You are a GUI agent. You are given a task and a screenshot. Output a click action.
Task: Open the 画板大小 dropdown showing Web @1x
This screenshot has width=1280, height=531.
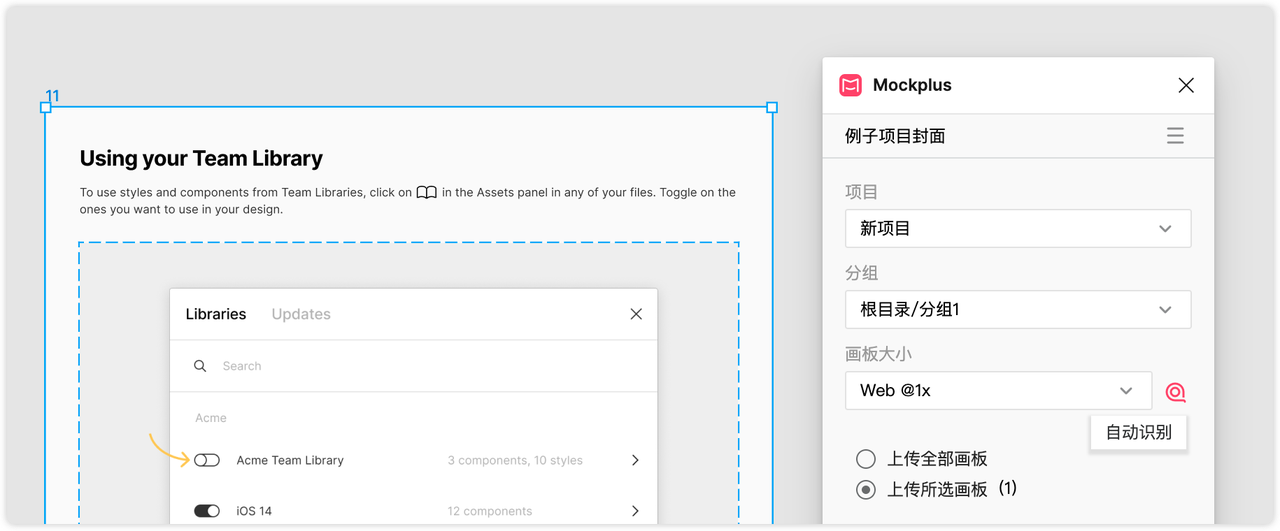pos(998,390)
